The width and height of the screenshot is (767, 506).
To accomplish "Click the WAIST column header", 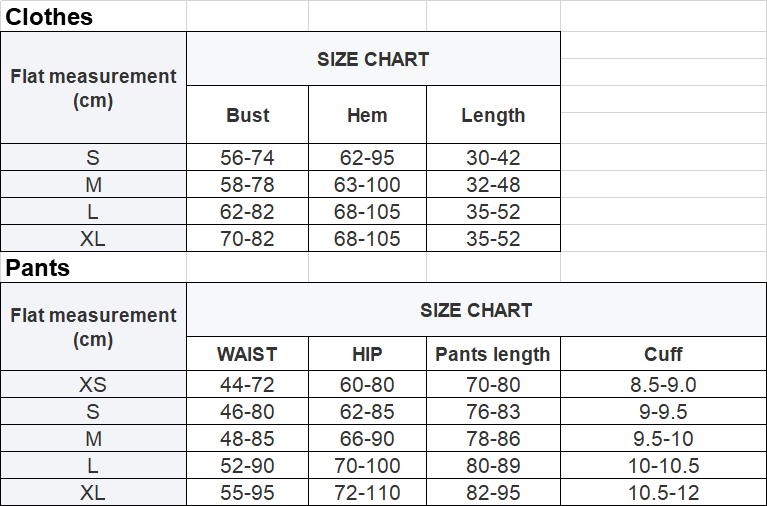I will point(248,354).
